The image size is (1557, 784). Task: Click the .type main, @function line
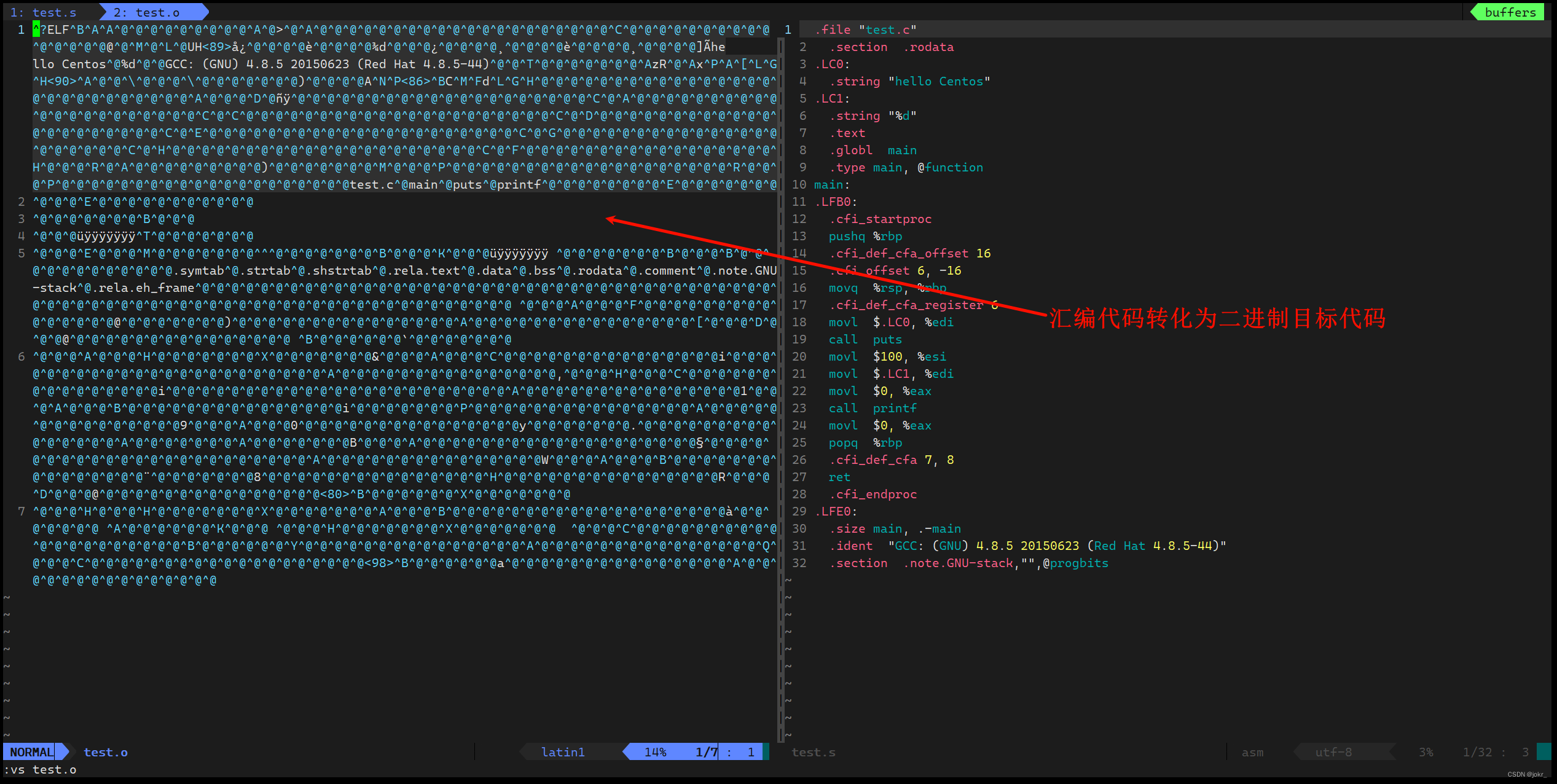tap(906, 167)
